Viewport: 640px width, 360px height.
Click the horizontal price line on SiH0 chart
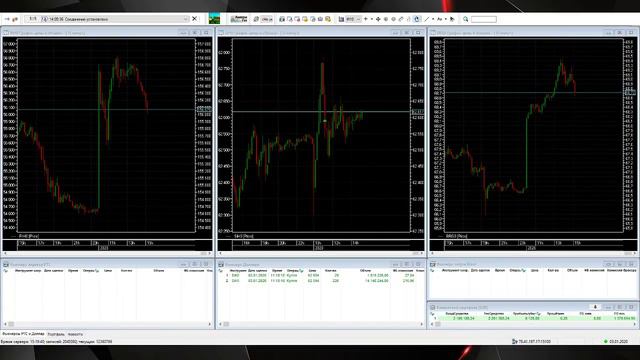(x=321, y=111)
